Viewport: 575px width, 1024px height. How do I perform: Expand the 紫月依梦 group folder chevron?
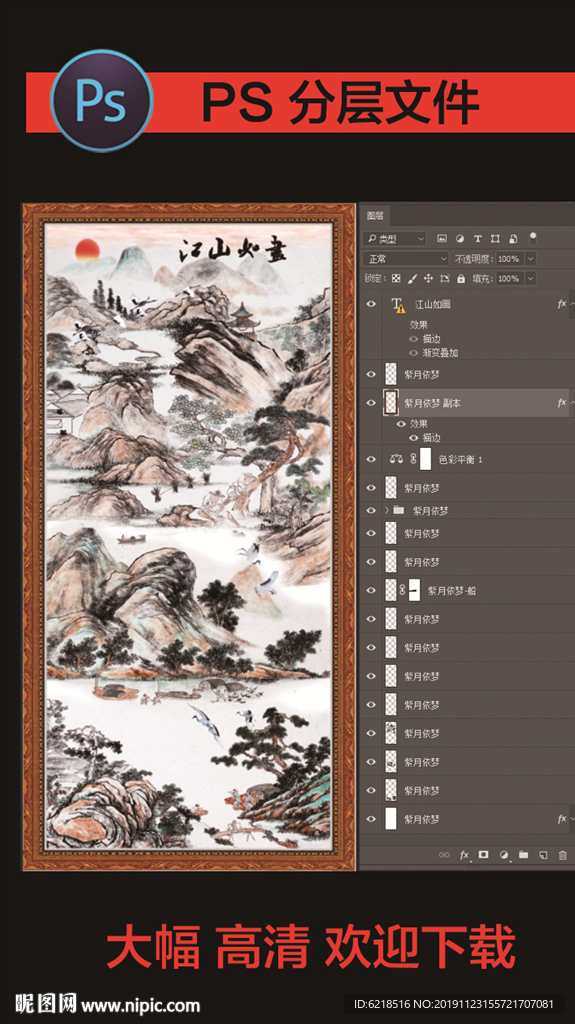386,510
